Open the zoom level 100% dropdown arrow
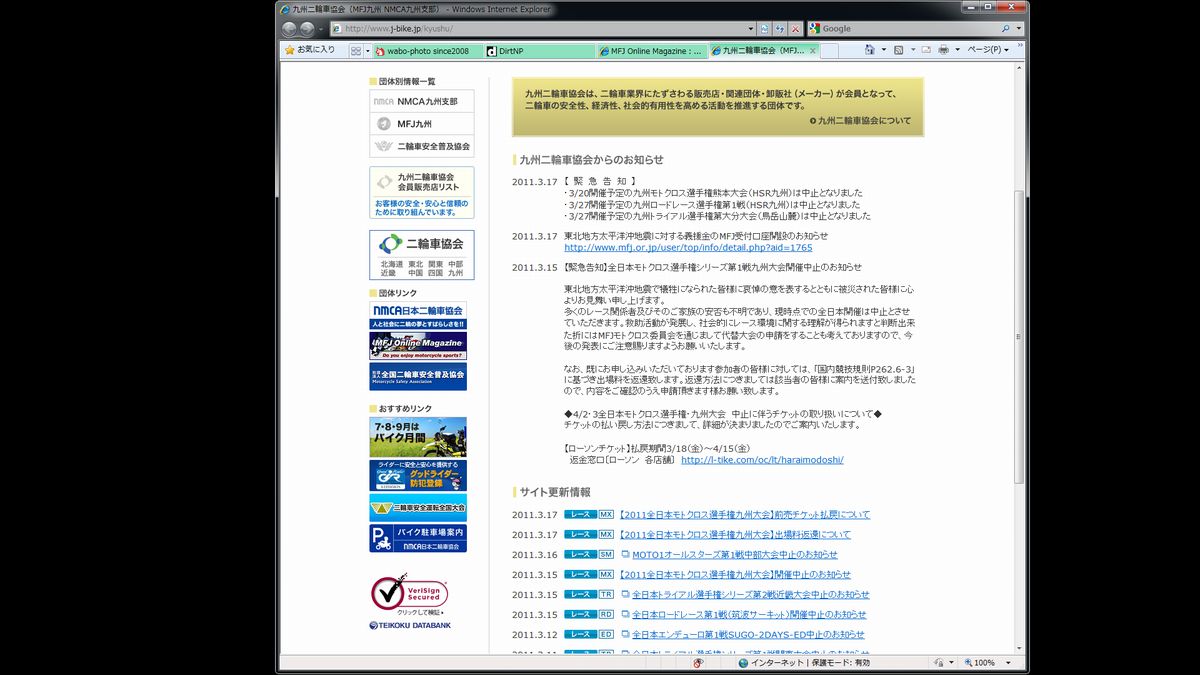Screen dimensions: 1200x675 pos(1007,662)
